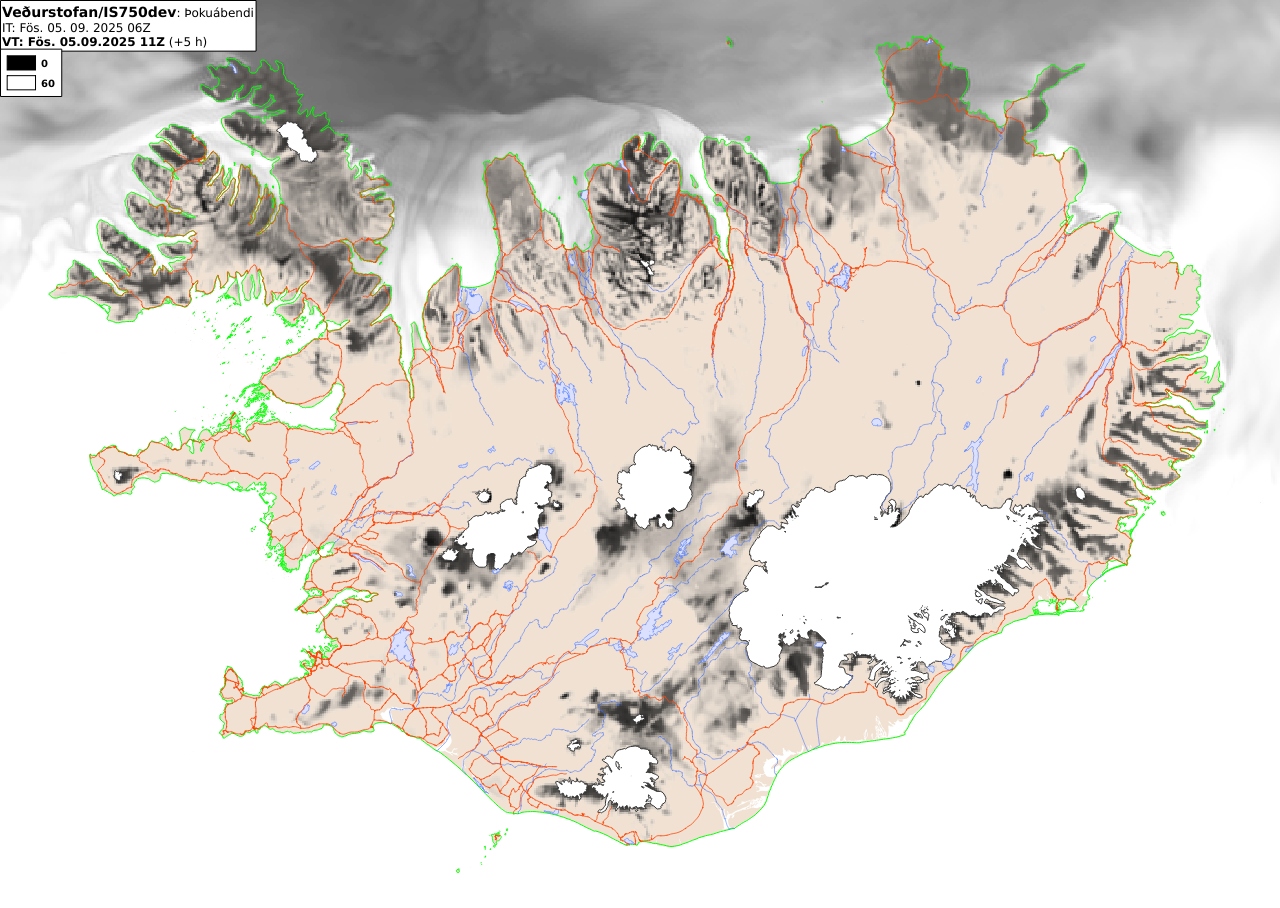This screenshot has width=1280, height=908.
Task: Click the black legend swatch labeled 0
Action: (21, 63)
